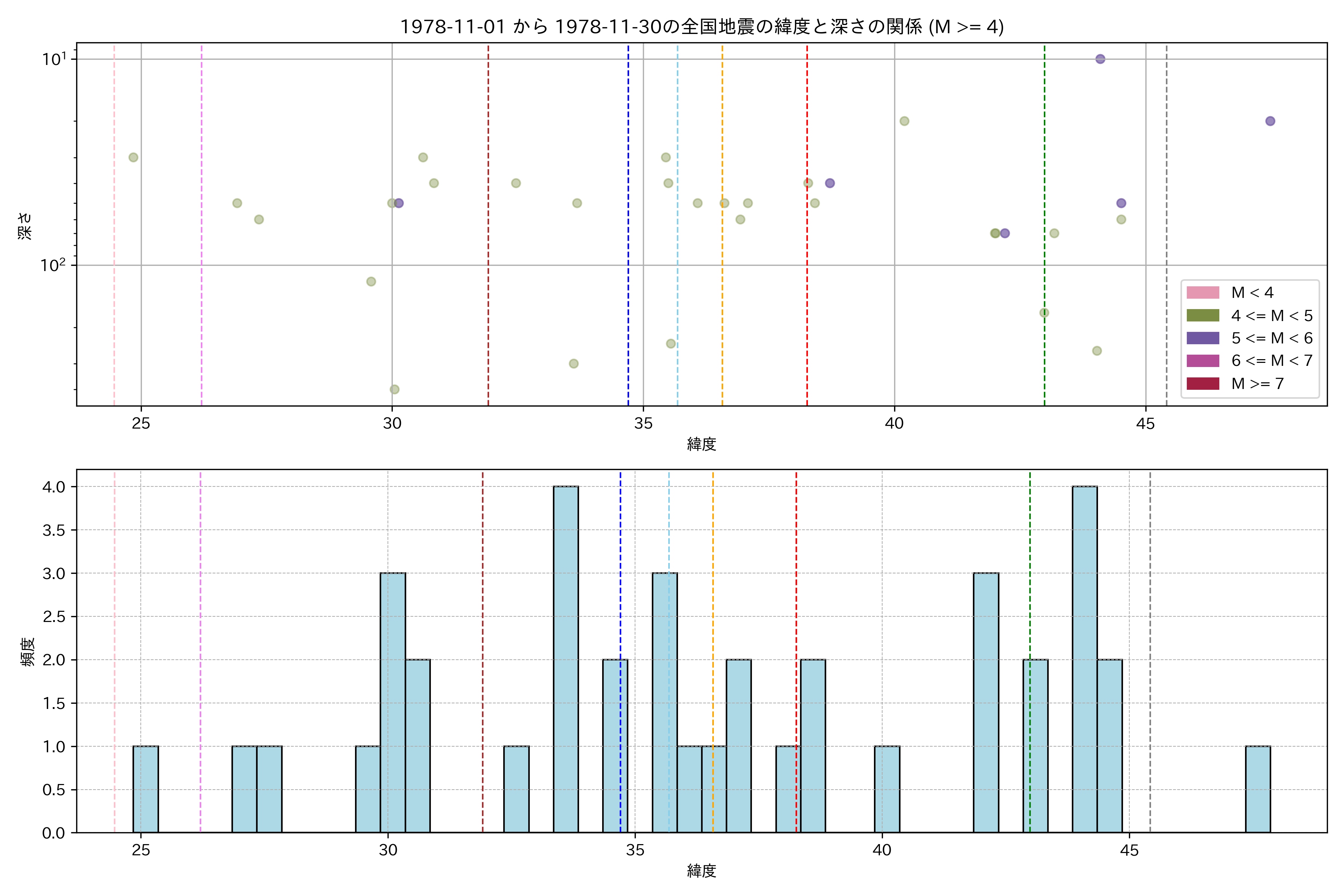Click the purple 5 <= M < 6 swatch
The height and width of the screenshot is (896, 1344).
click(1202, 338)
